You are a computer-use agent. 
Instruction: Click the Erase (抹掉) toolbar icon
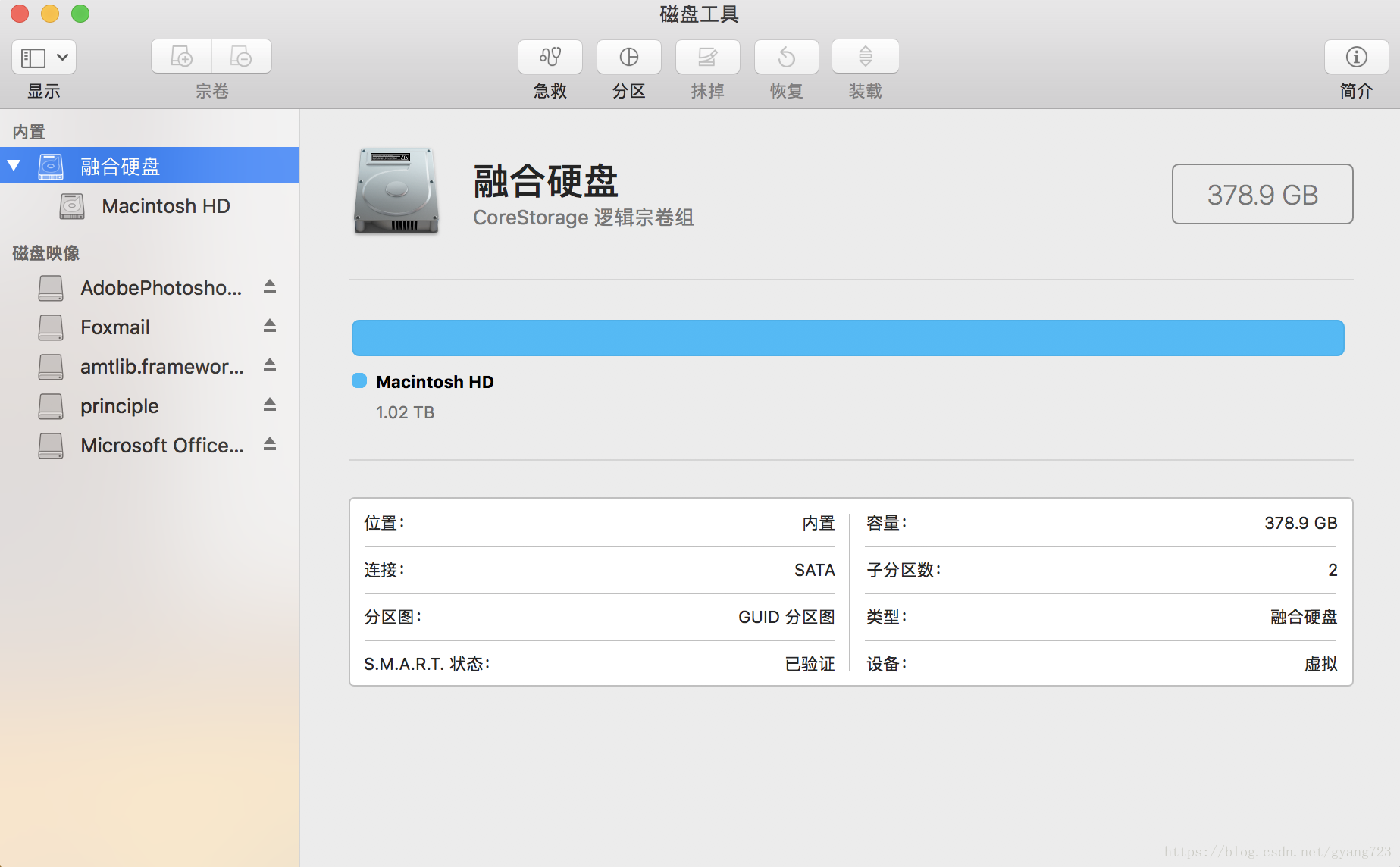pos(707,57)
